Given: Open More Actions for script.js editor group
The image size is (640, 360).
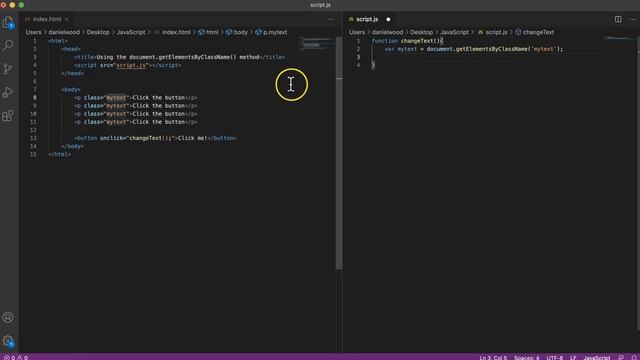Looking at the screenshot, I should point(632,19).
